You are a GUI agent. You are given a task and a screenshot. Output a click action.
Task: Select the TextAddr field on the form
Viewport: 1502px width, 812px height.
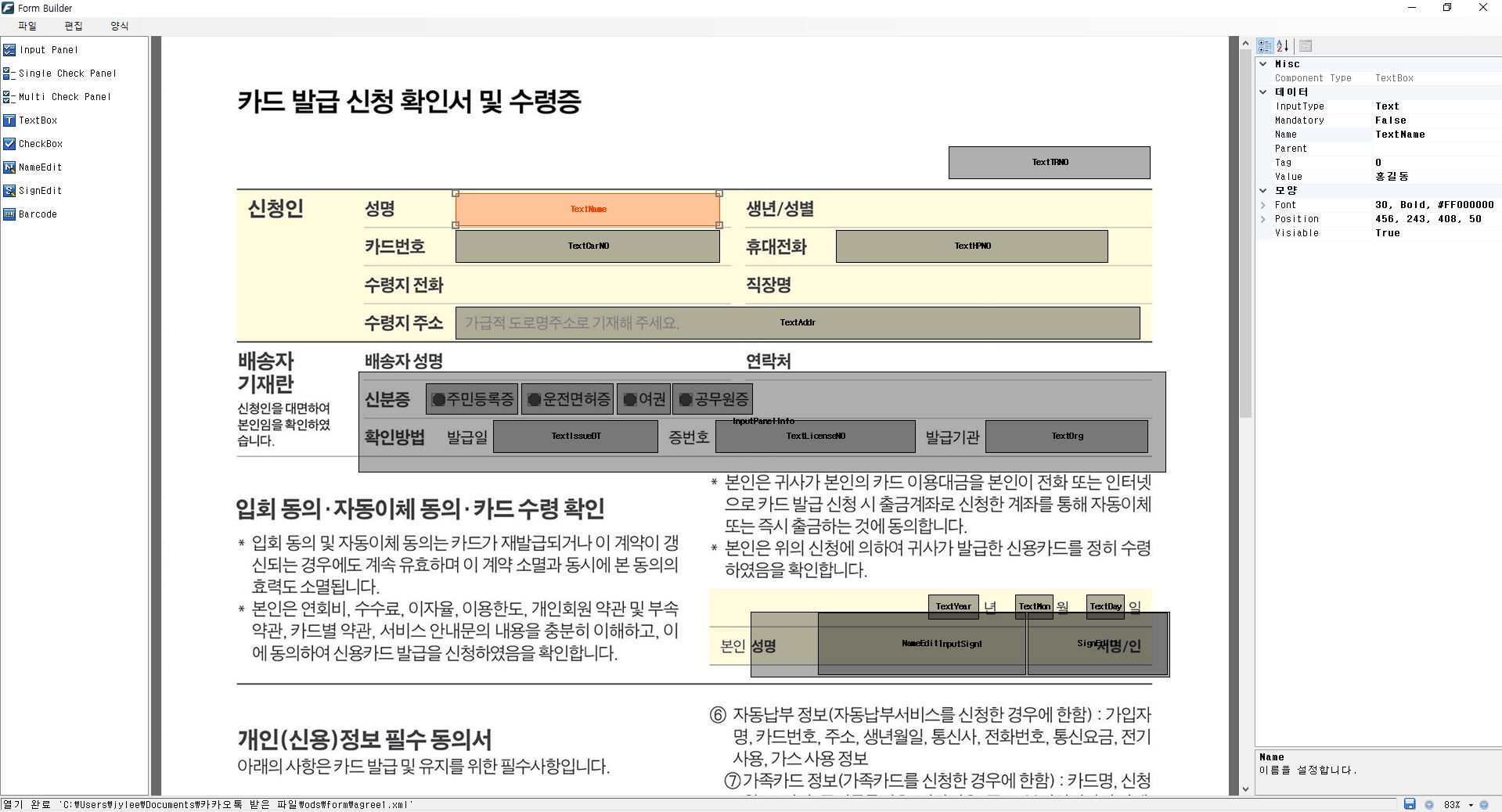tap(797, 323)
